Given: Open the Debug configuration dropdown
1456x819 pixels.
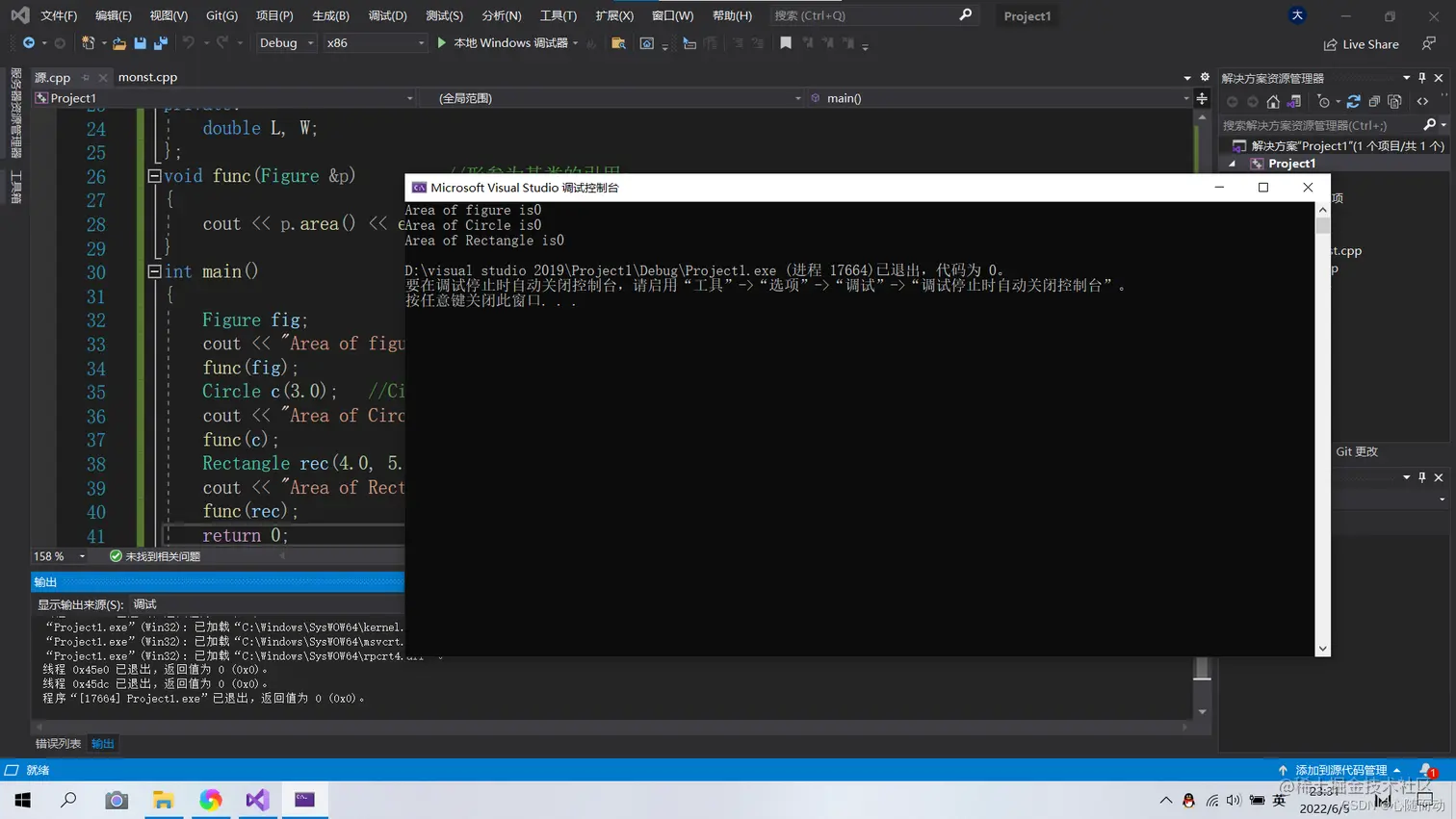Looking at the screenshot, I should (286, 43).
